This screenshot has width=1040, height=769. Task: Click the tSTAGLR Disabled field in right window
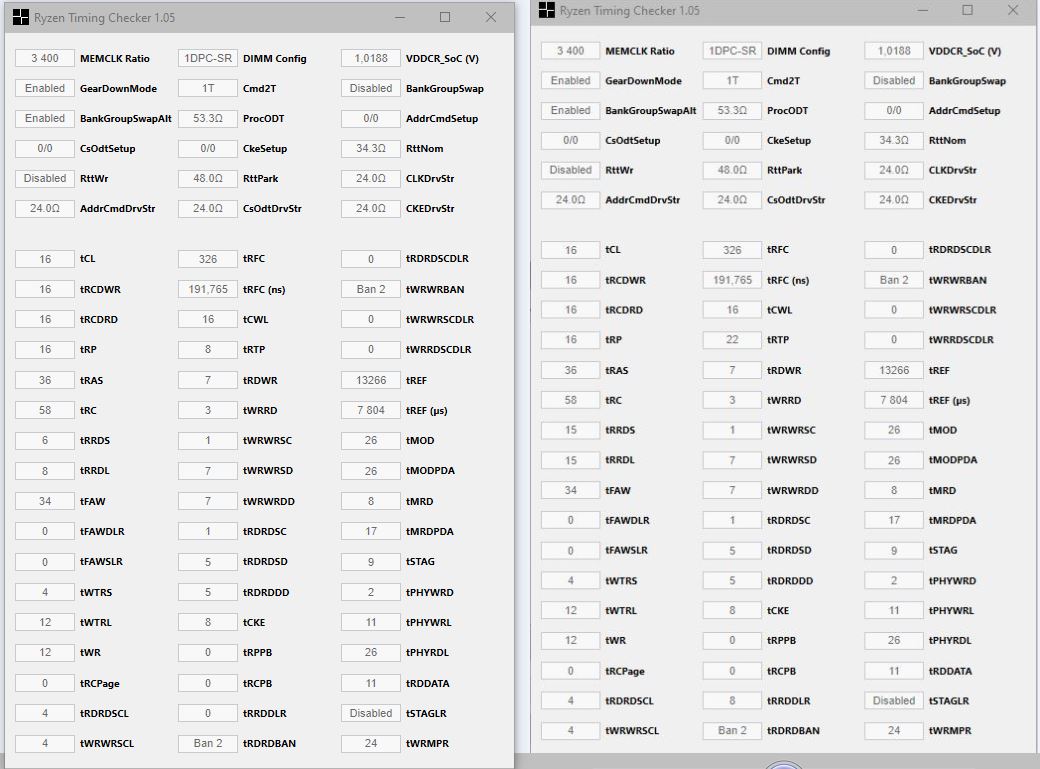[894, 701]
